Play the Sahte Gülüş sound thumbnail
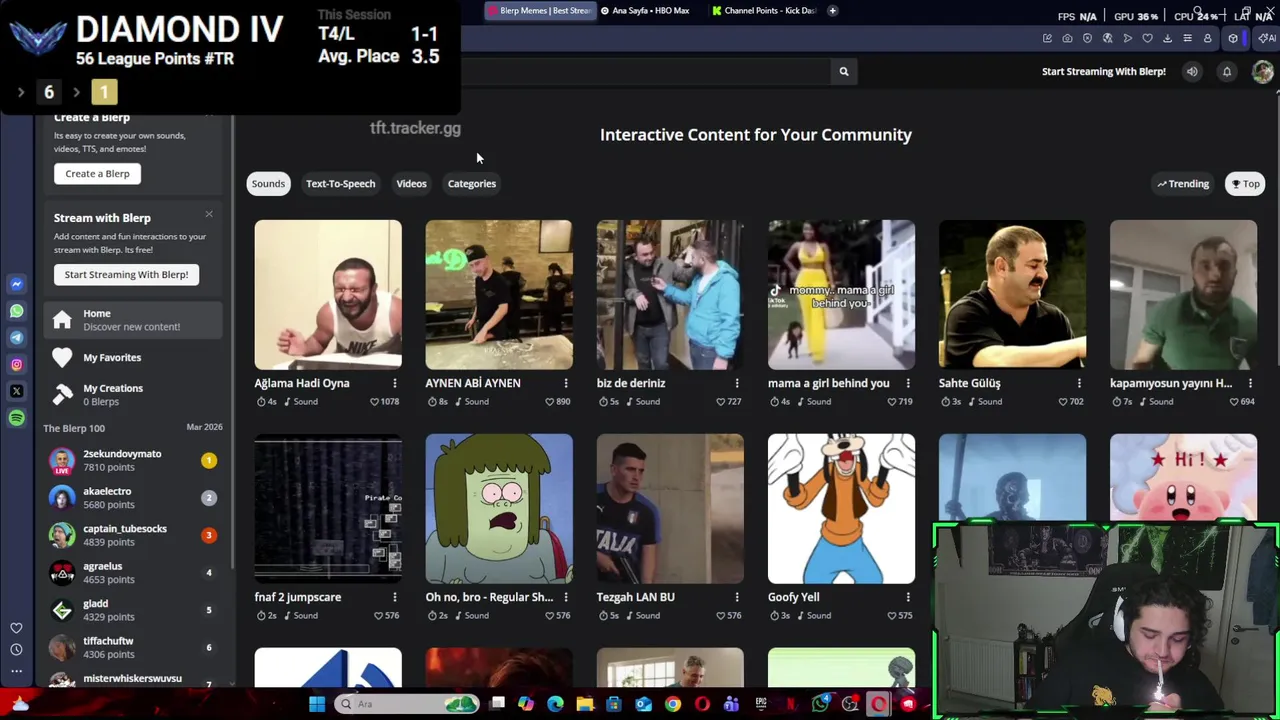The width and height of the screenshot is (1280, 720). 1012,294
